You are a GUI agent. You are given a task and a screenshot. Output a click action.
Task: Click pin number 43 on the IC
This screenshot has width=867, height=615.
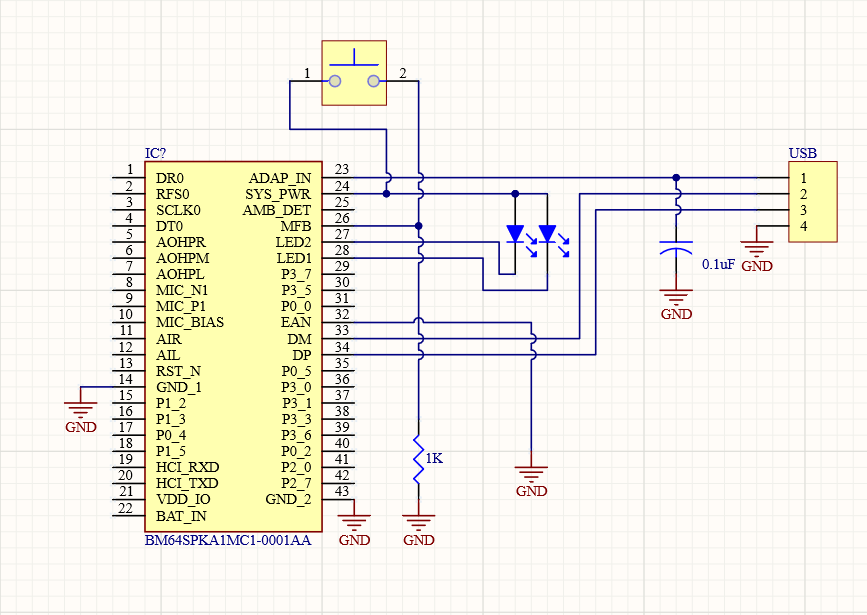tap(342, 491)
